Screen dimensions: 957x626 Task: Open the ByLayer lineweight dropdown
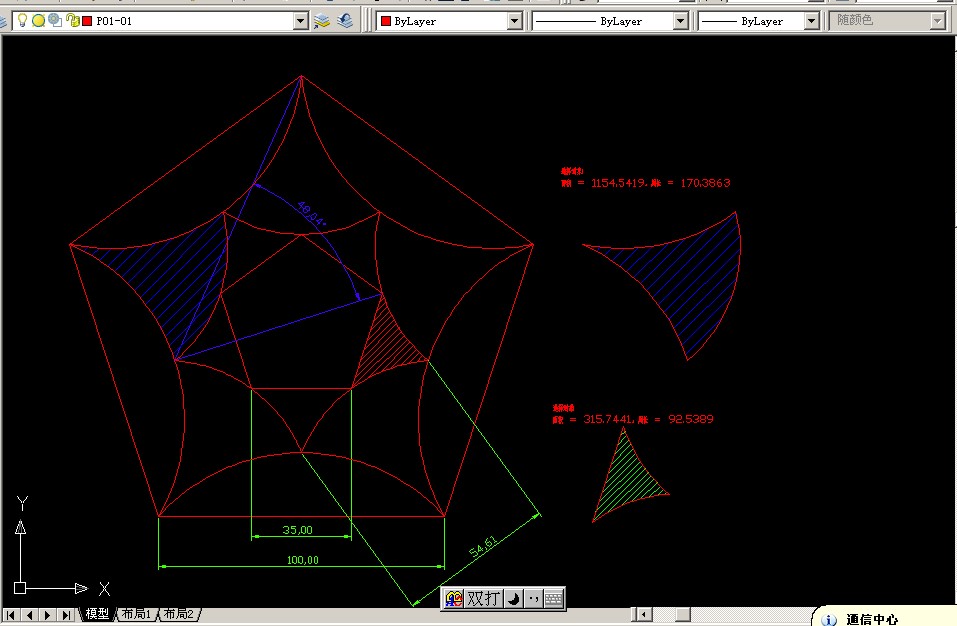pyautogui.click(x=811, y=21)
